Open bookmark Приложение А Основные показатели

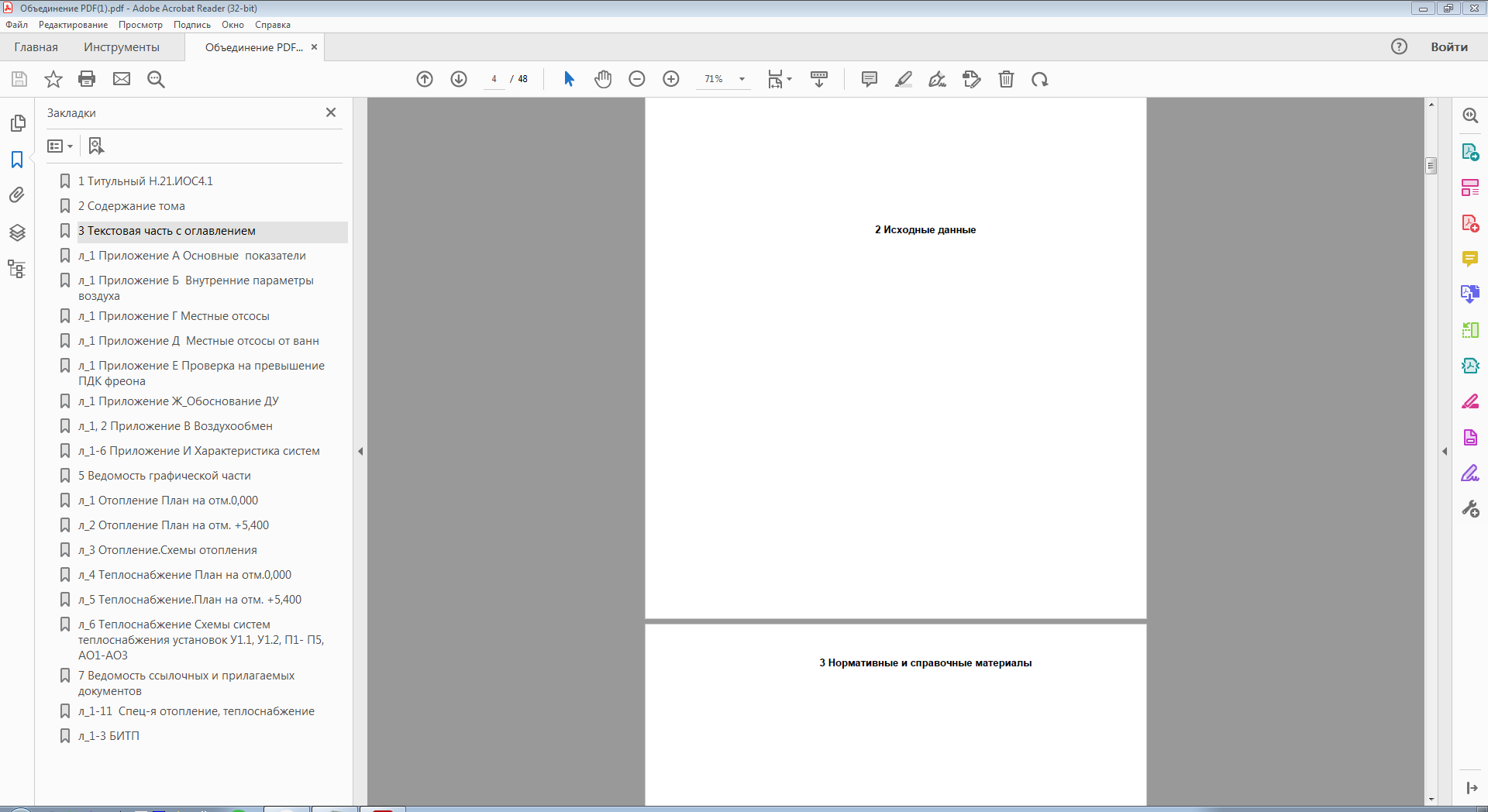pyautogui.click(x=191, y=256)
